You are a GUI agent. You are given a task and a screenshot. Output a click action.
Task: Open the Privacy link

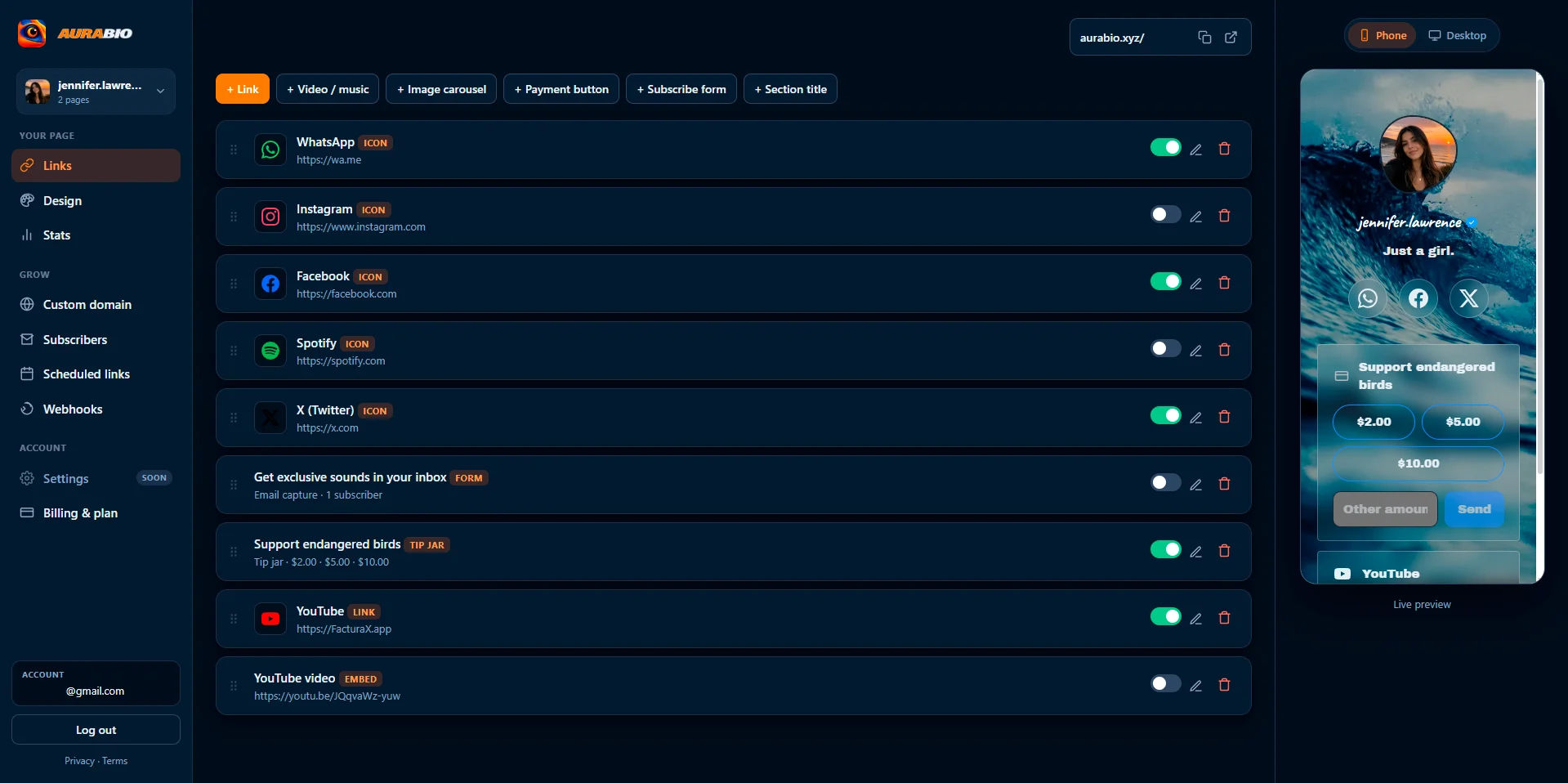coord(79,761)
